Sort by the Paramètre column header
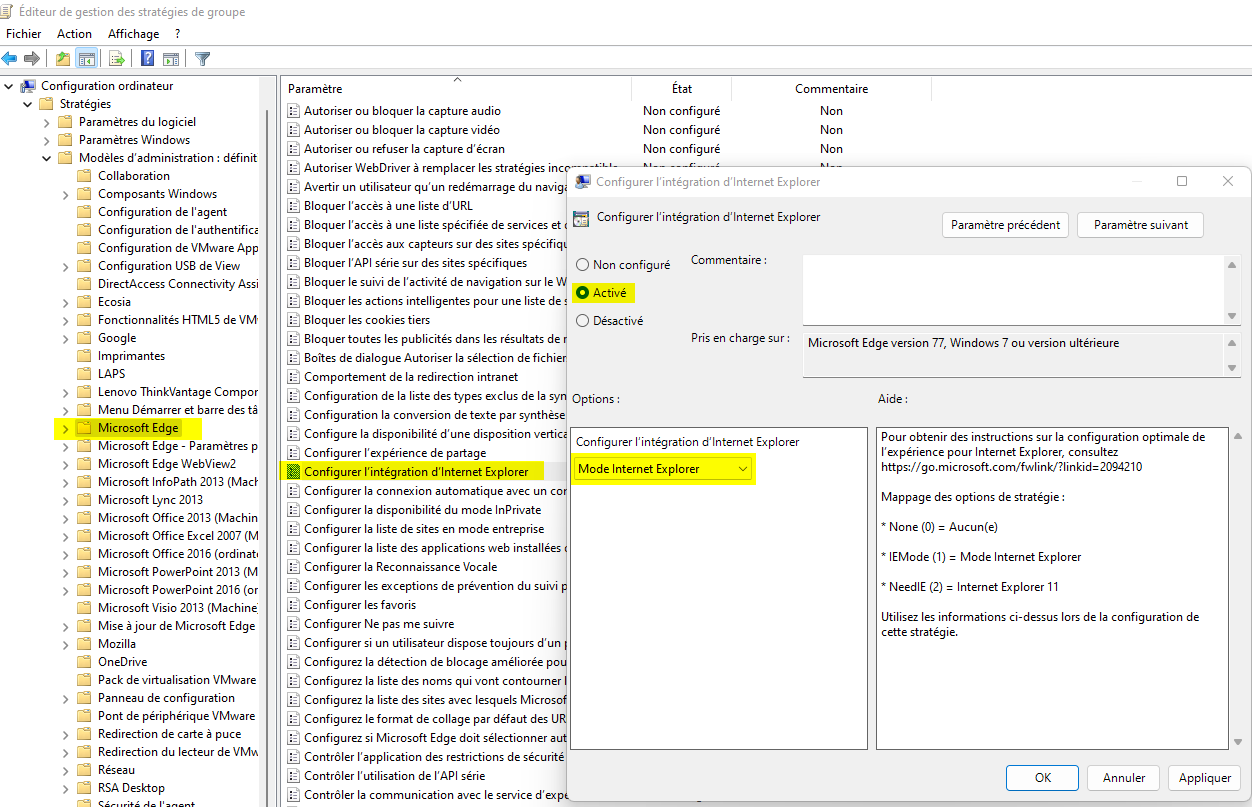The image size is (1252, 807). click(456, 89)
